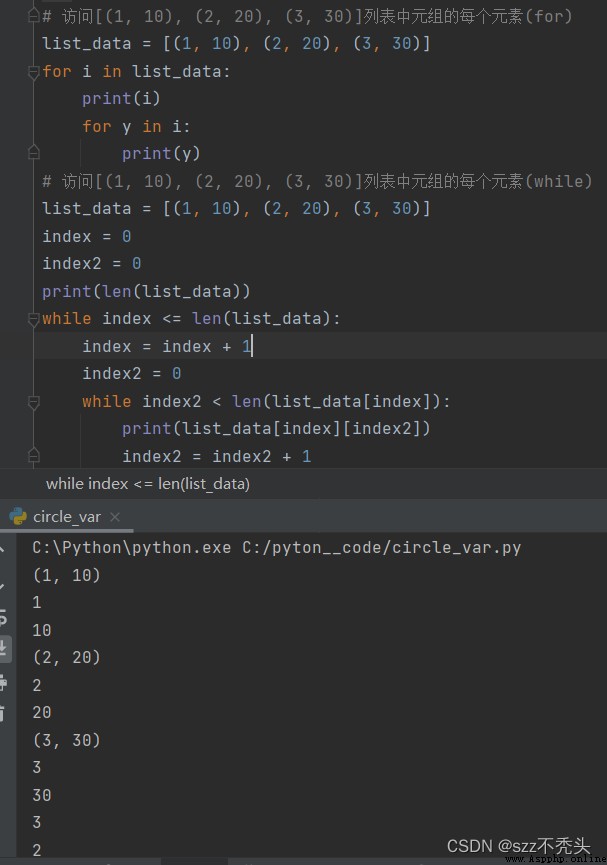Click the 'index = 0' line
The image size is (607, 865).
(87, 236)
